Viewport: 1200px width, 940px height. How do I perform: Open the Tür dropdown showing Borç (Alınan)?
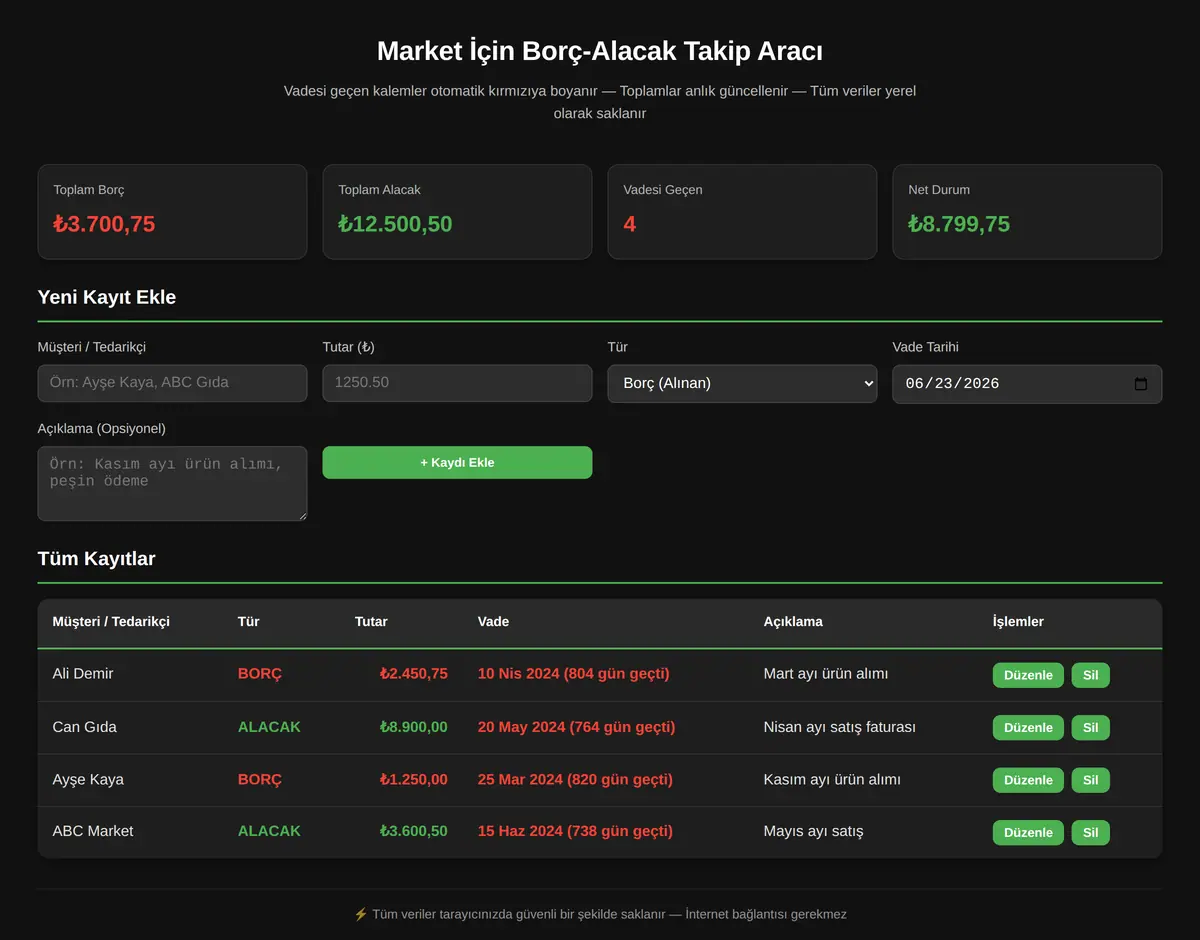[742, 384]
